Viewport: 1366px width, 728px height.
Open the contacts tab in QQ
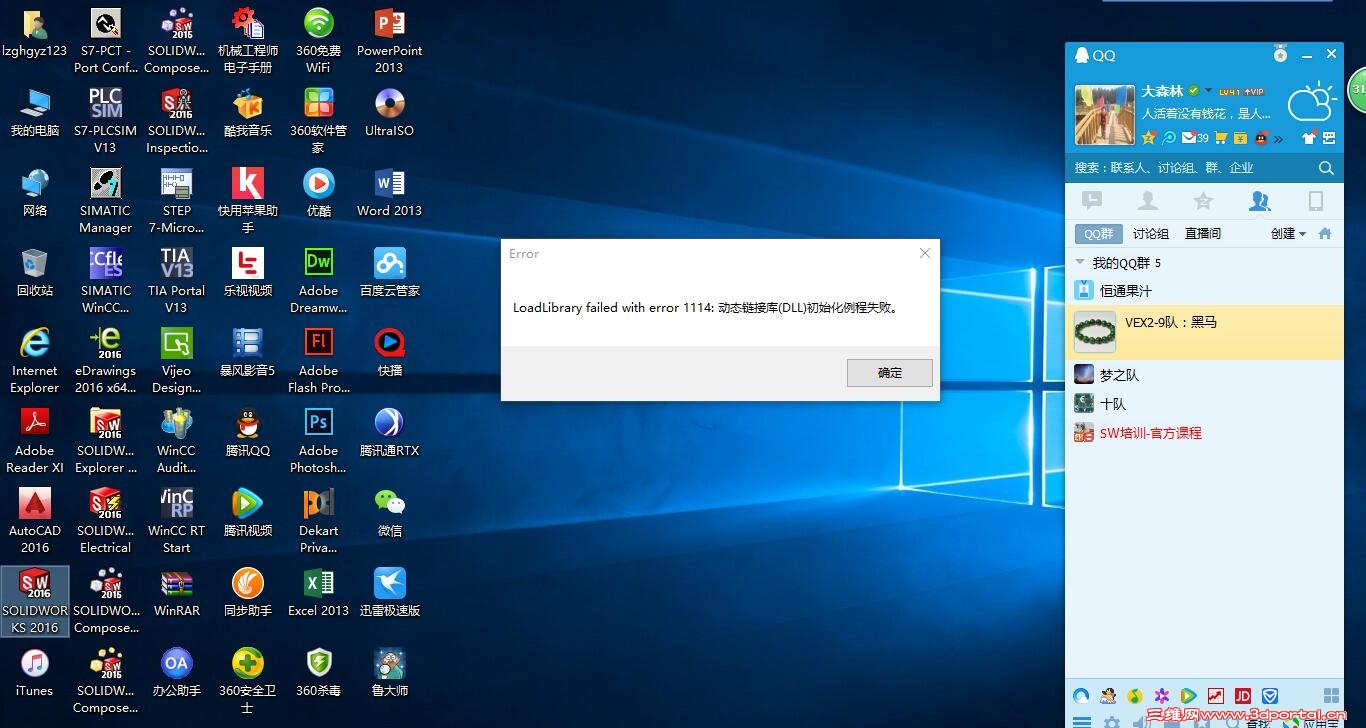pos(1148,201)
